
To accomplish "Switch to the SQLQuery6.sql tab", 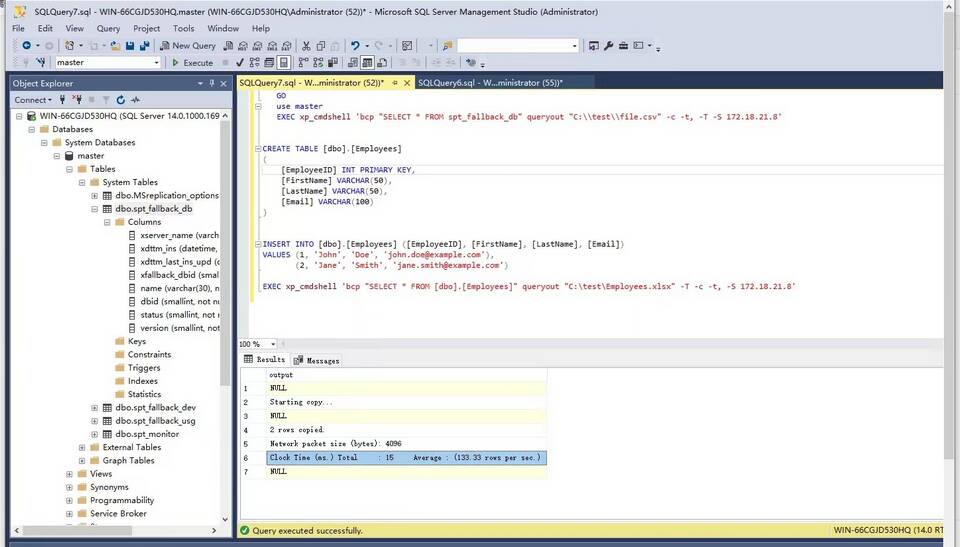I will click(x=488, y=83).
